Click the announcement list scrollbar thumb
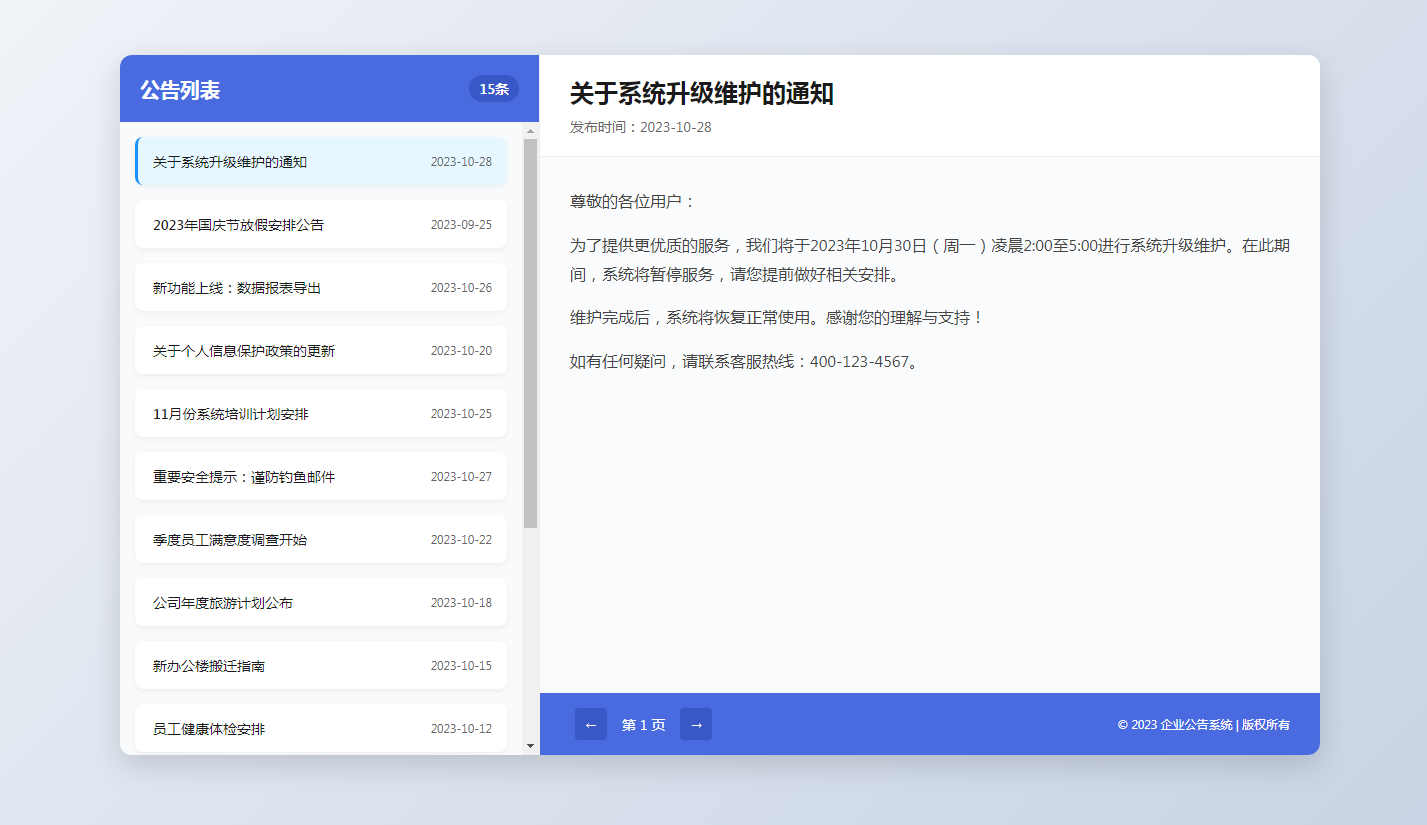This screenshot has height=825, width=1427. tap(530, 333)
